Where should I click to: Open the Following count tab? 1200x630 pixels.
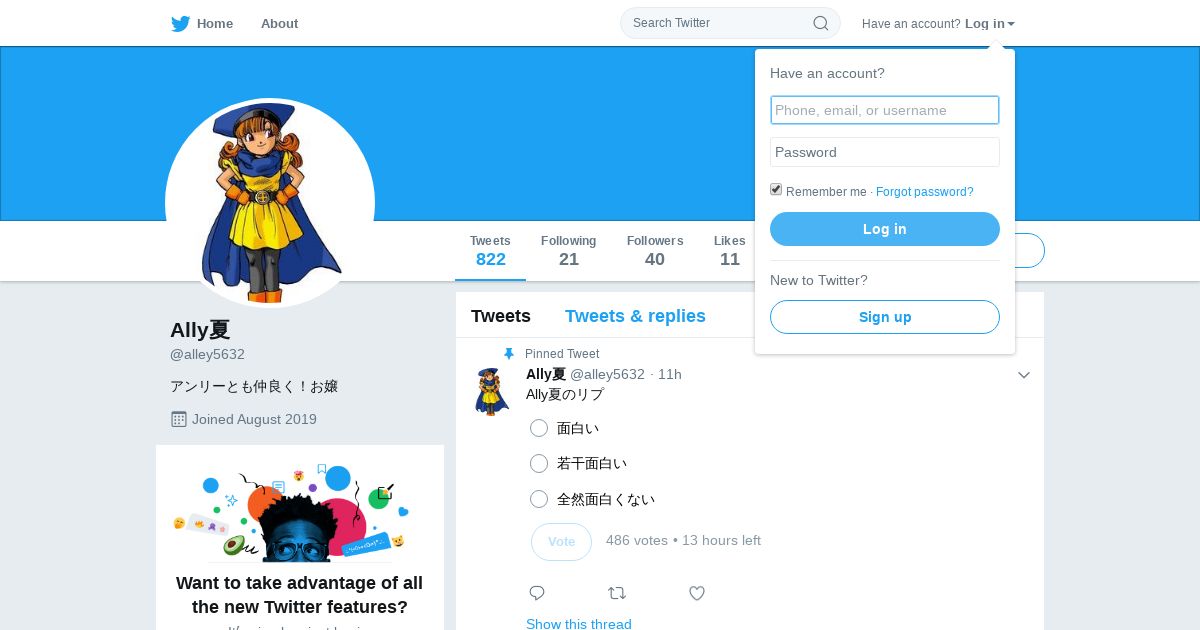tap(569, 251)
